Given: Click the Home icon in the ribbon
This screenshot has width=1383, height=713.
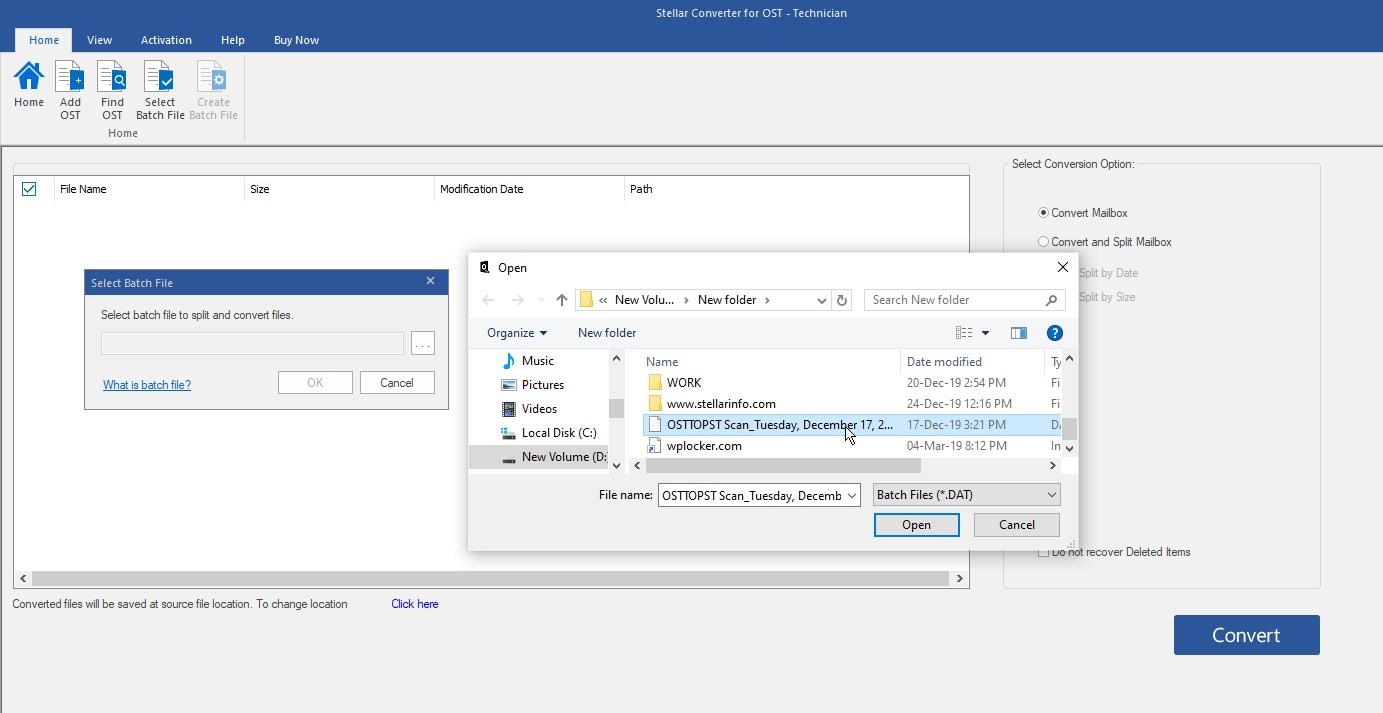Looking at the screenshot, I should (28, 85).
